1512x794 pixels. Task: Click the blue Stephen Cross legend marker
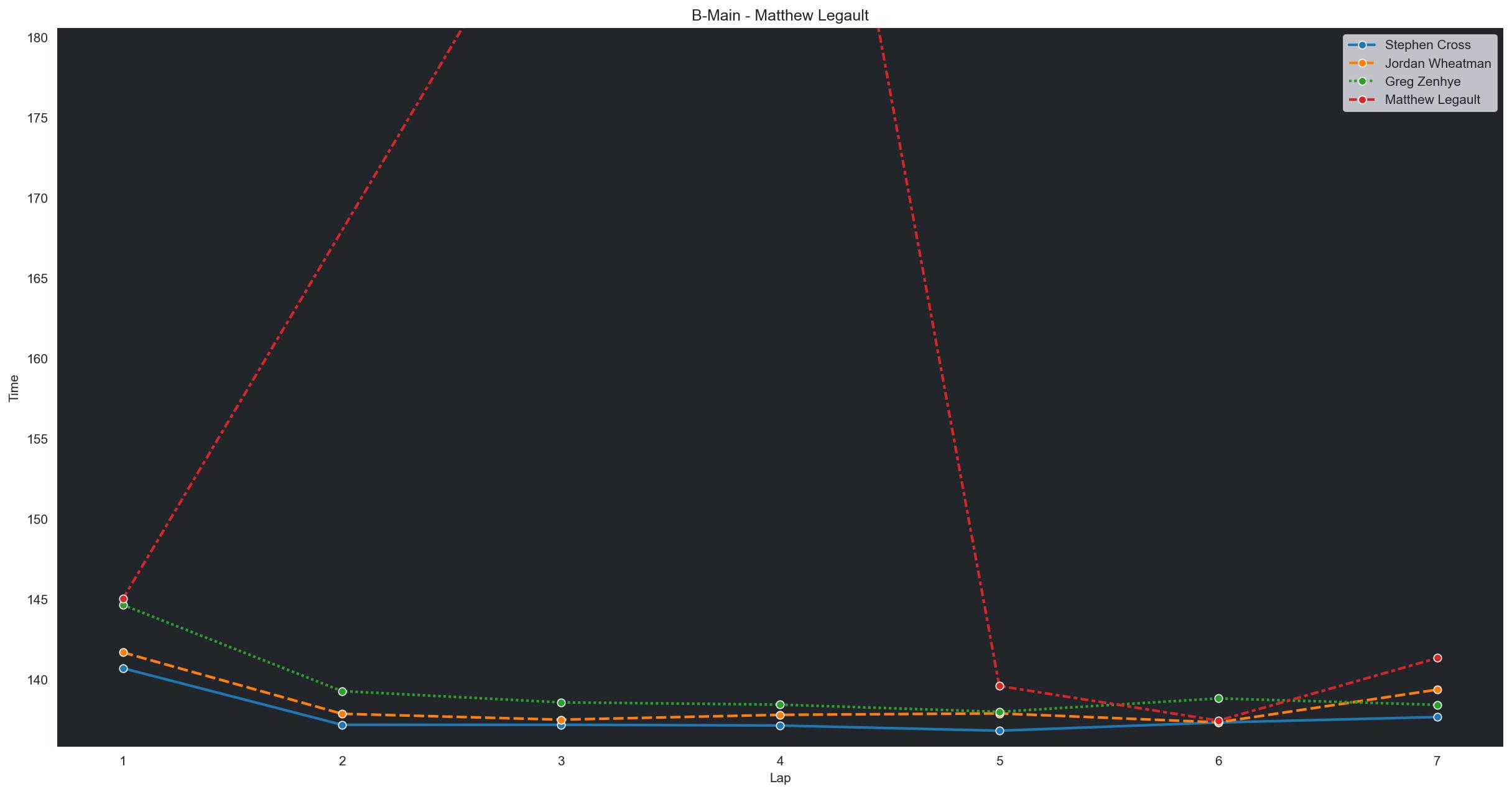click(1362, 45)
